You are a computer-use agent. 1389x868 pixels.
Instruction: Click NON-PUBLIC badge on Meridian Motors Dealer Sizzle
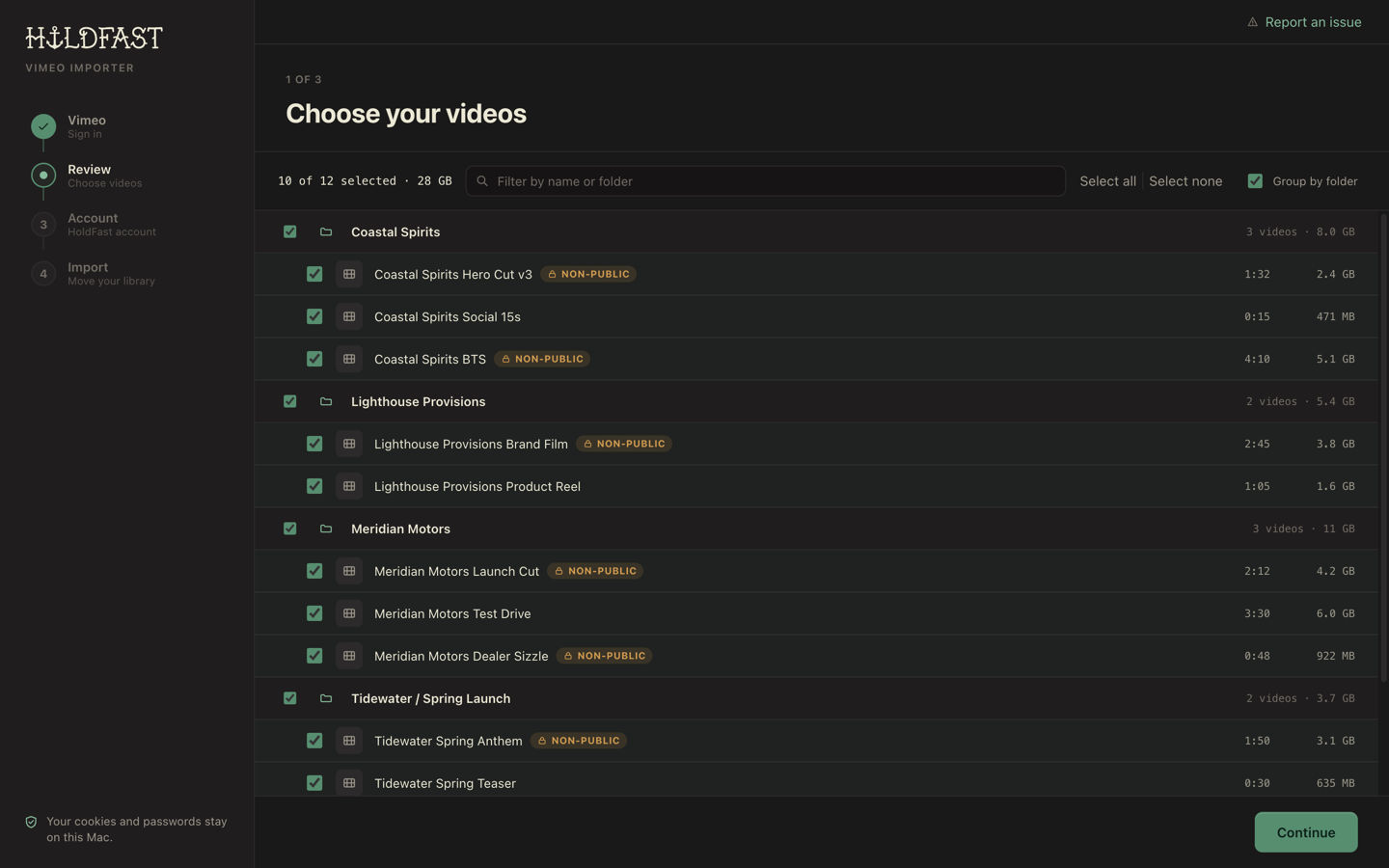click(x=605, y=657)
